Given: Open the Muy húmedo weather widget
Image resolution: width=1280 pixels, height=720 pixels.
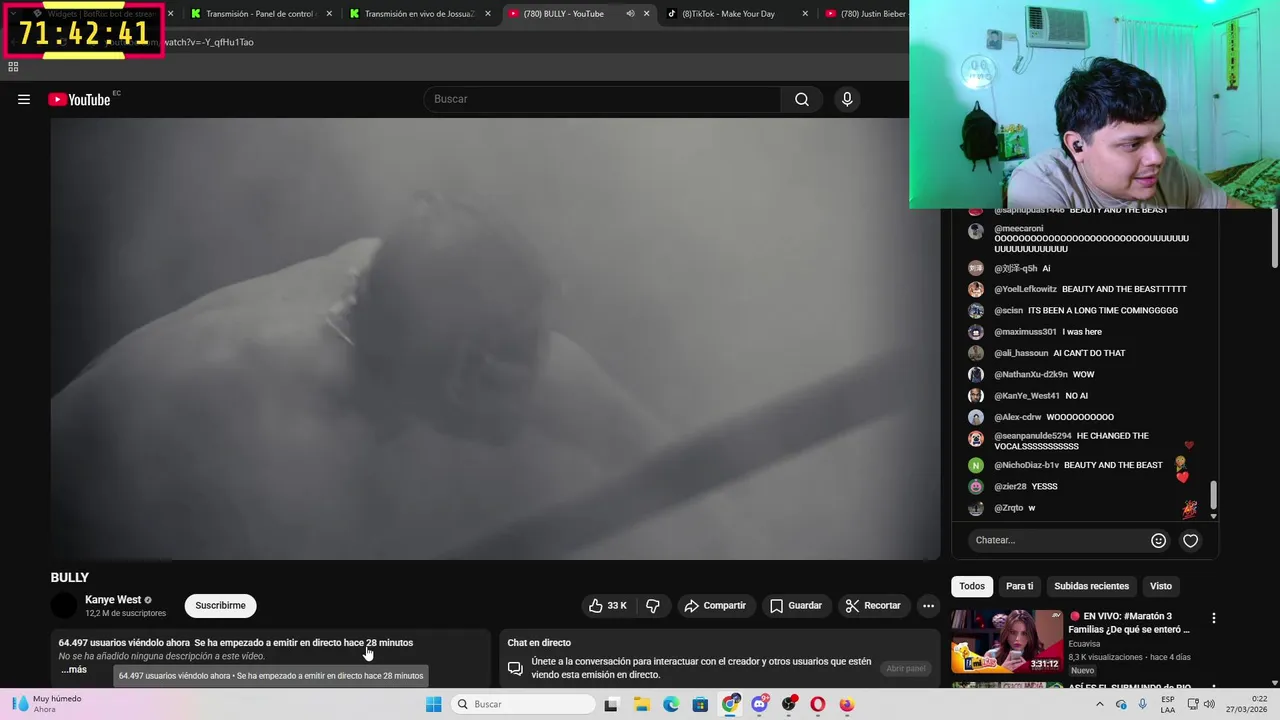Looking at the screenshot, I should (45, 704).
